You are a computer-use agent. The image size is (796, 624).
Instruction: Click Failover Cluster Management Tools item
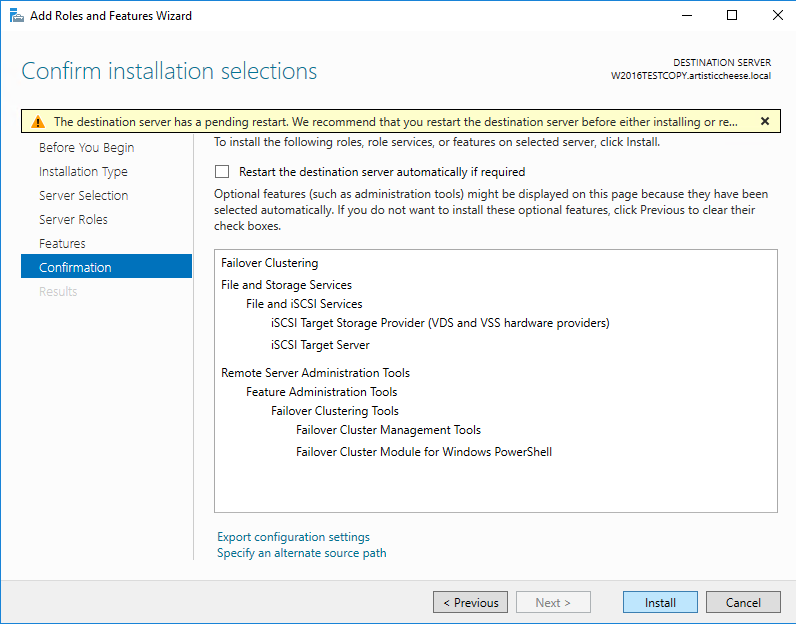388,430
